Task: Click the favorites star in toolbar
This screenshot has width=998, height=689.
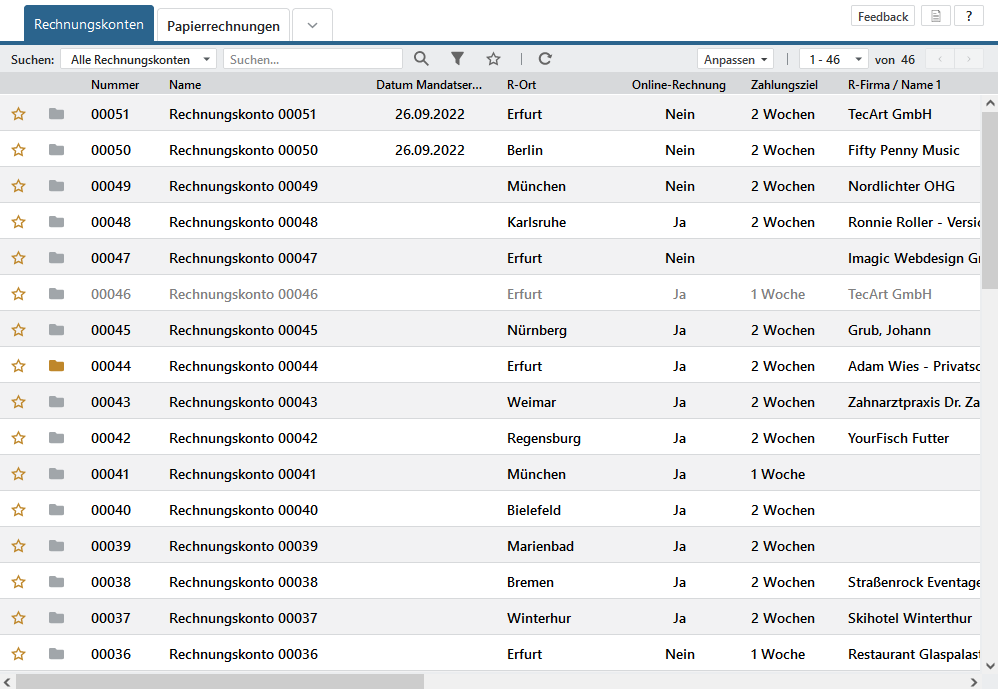Action: coord(493,59)
